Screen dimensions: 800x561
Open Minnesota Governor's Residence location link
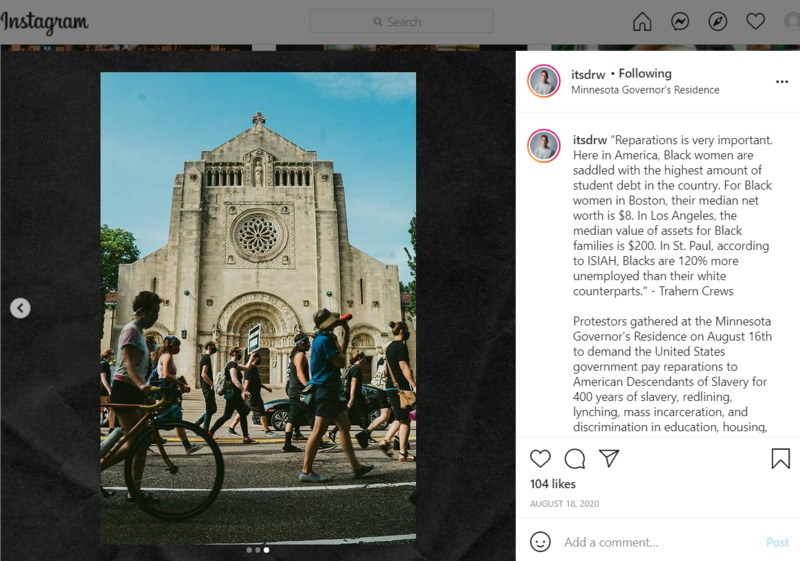(x=645, y=90)
